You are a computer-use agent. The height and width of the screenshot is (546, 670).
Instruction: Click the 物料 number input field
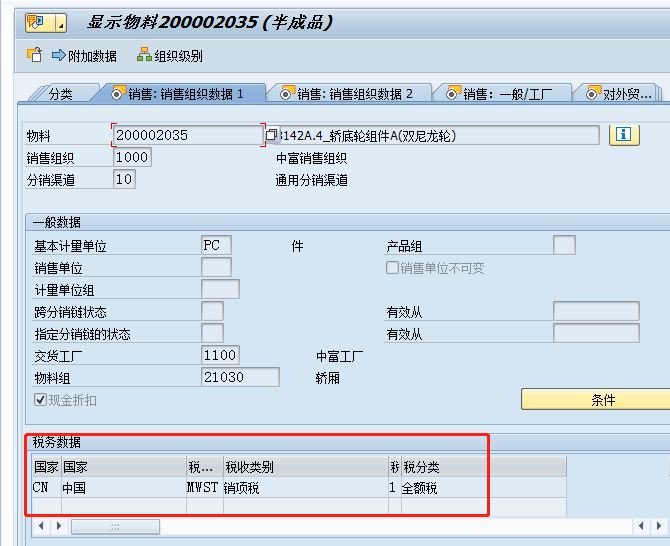(x=188, y=135)
